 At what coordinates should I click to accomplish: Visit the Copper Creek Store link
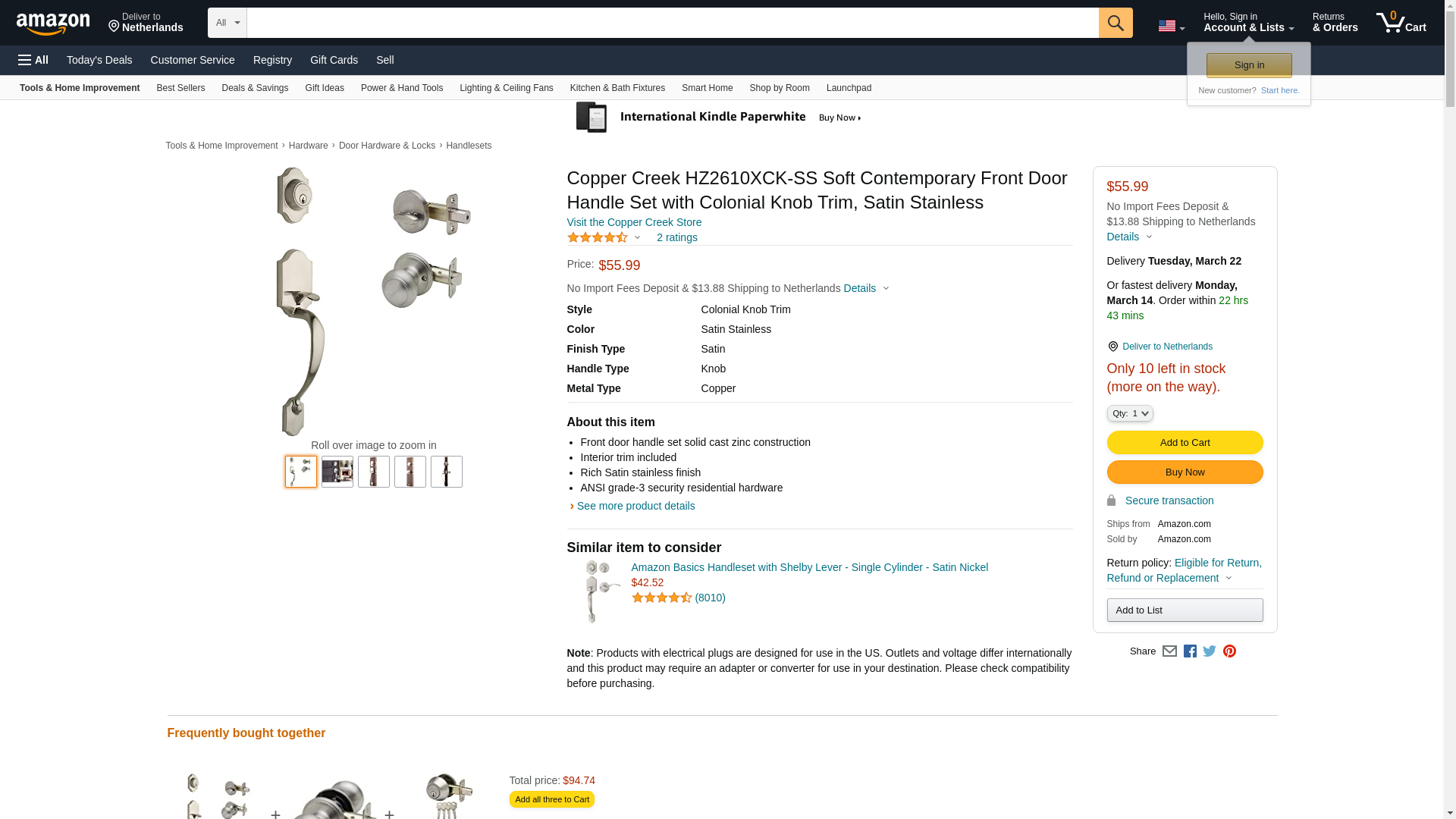click(634, 222)
